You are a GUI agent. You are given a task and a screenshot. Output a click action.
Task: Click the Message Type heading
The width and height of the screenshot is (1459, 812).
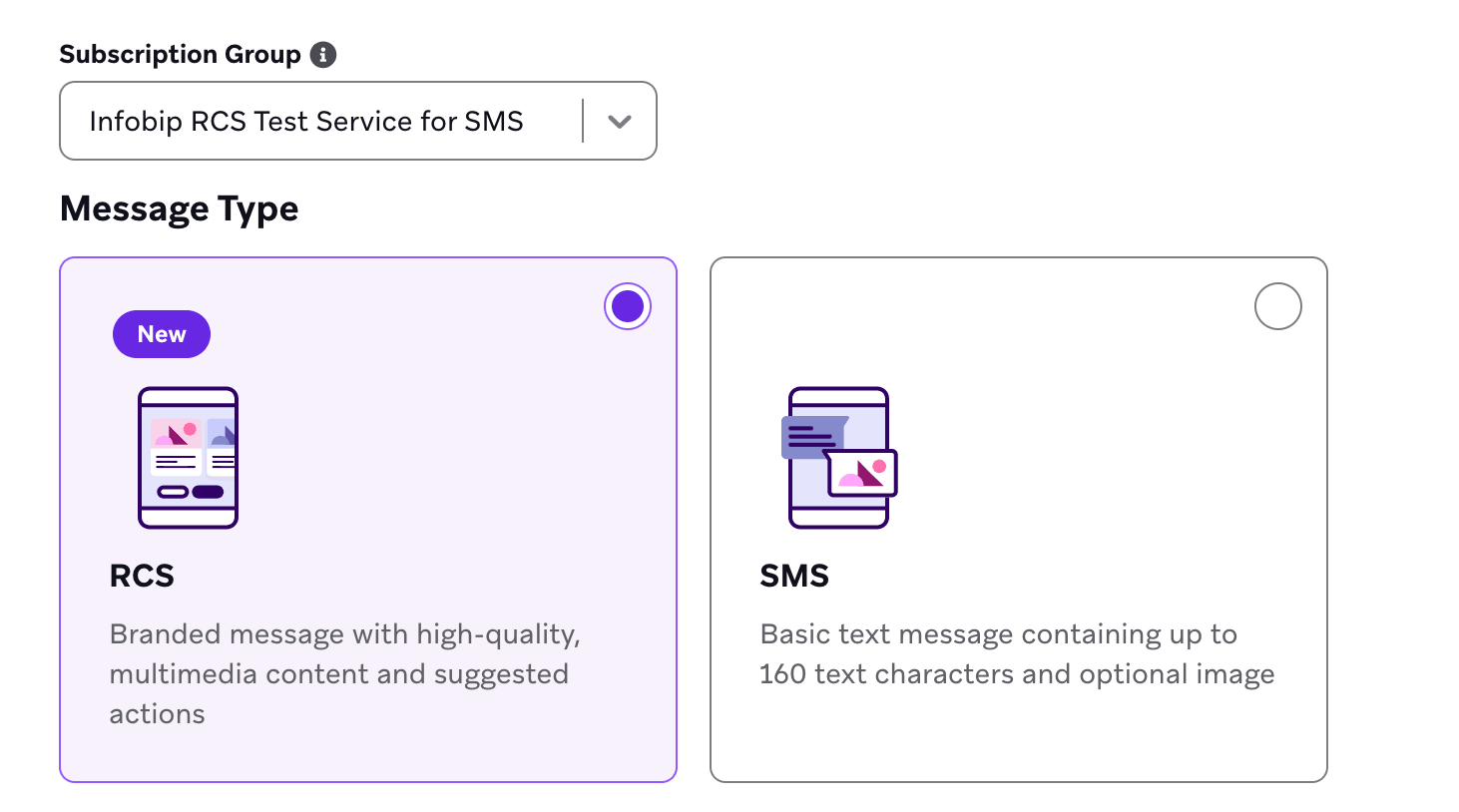(x=179, y=208)
